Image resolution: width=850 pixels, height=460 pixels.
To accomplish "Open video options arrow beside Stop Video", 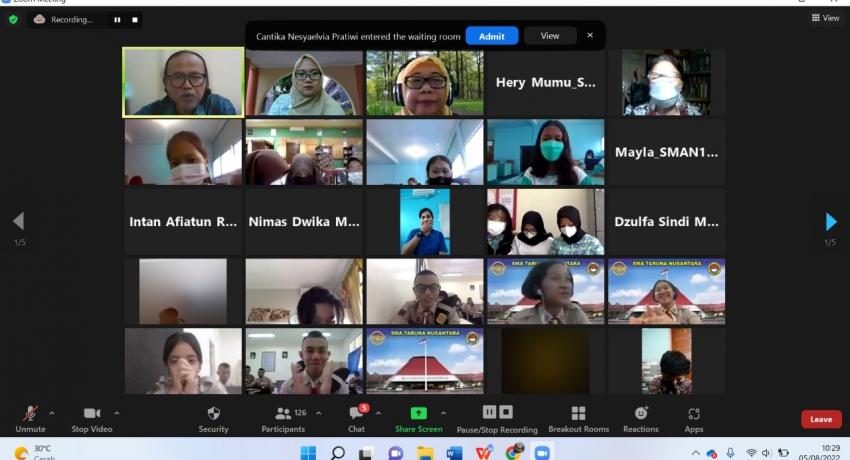I will [x=117, y=413].
